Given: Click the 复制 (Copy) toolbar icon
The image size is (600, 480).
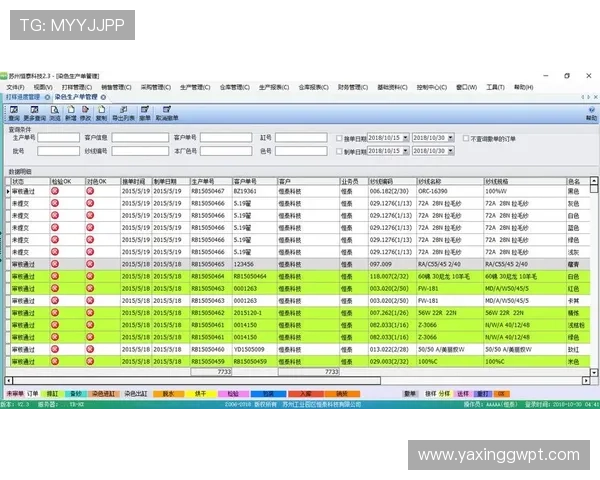Looking at the screenshot, I should point(101,114).
